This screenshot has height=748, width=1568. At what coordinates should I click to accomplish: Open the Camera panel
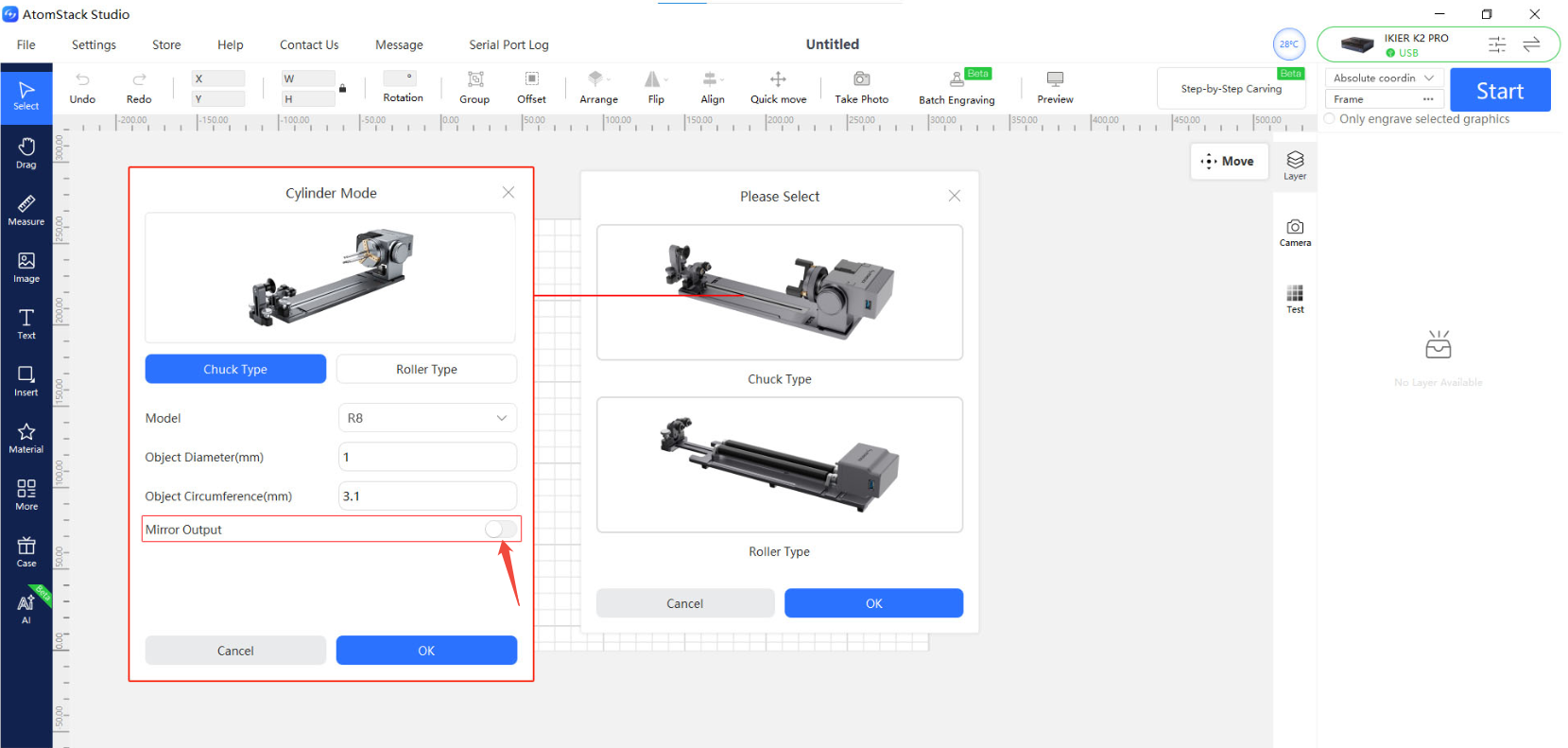pos(1295,233)
